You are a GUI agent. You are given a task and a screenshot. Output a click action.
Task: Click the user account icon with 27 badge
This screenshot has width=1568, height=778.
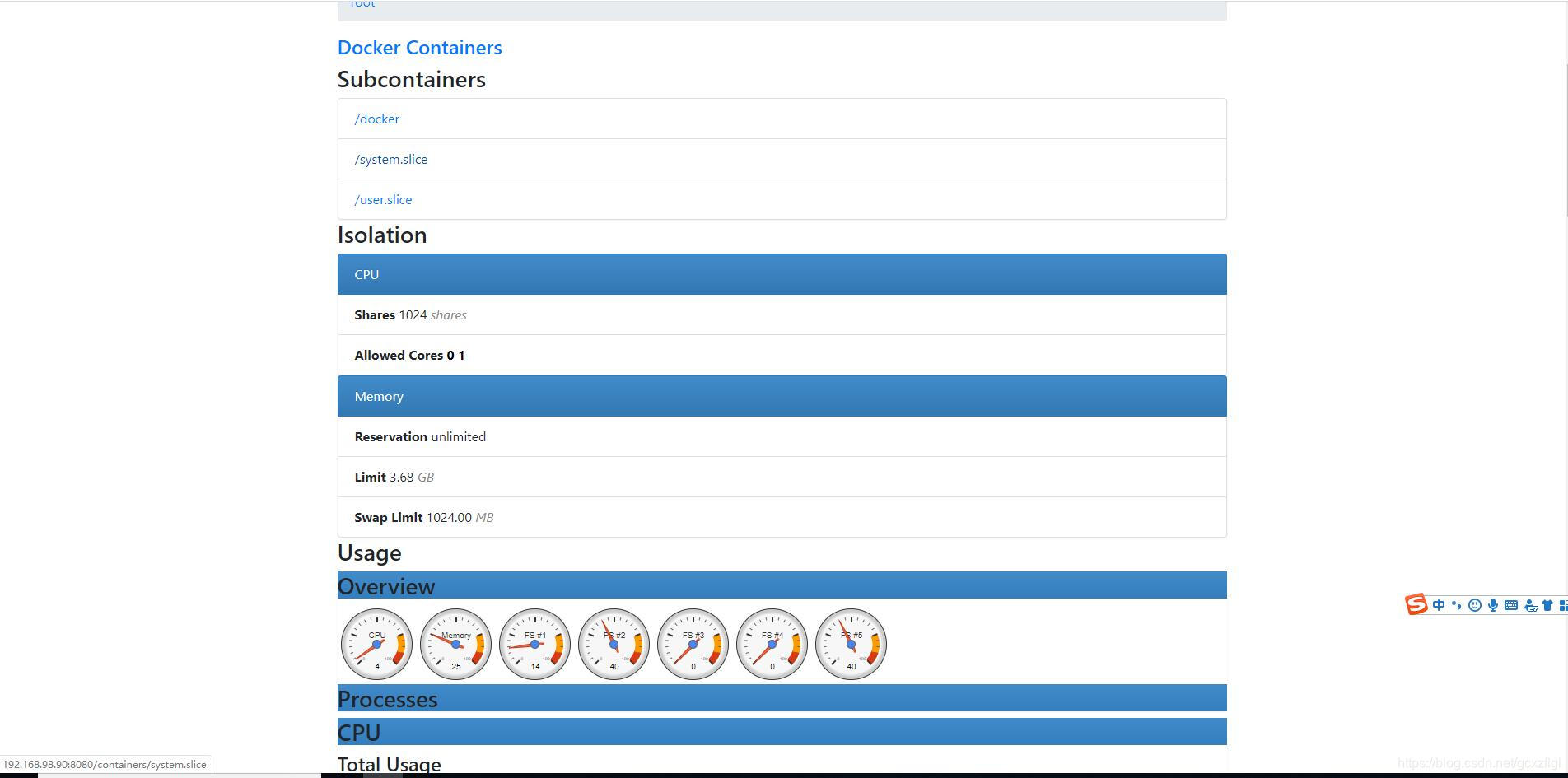[x=1530, y=605]
